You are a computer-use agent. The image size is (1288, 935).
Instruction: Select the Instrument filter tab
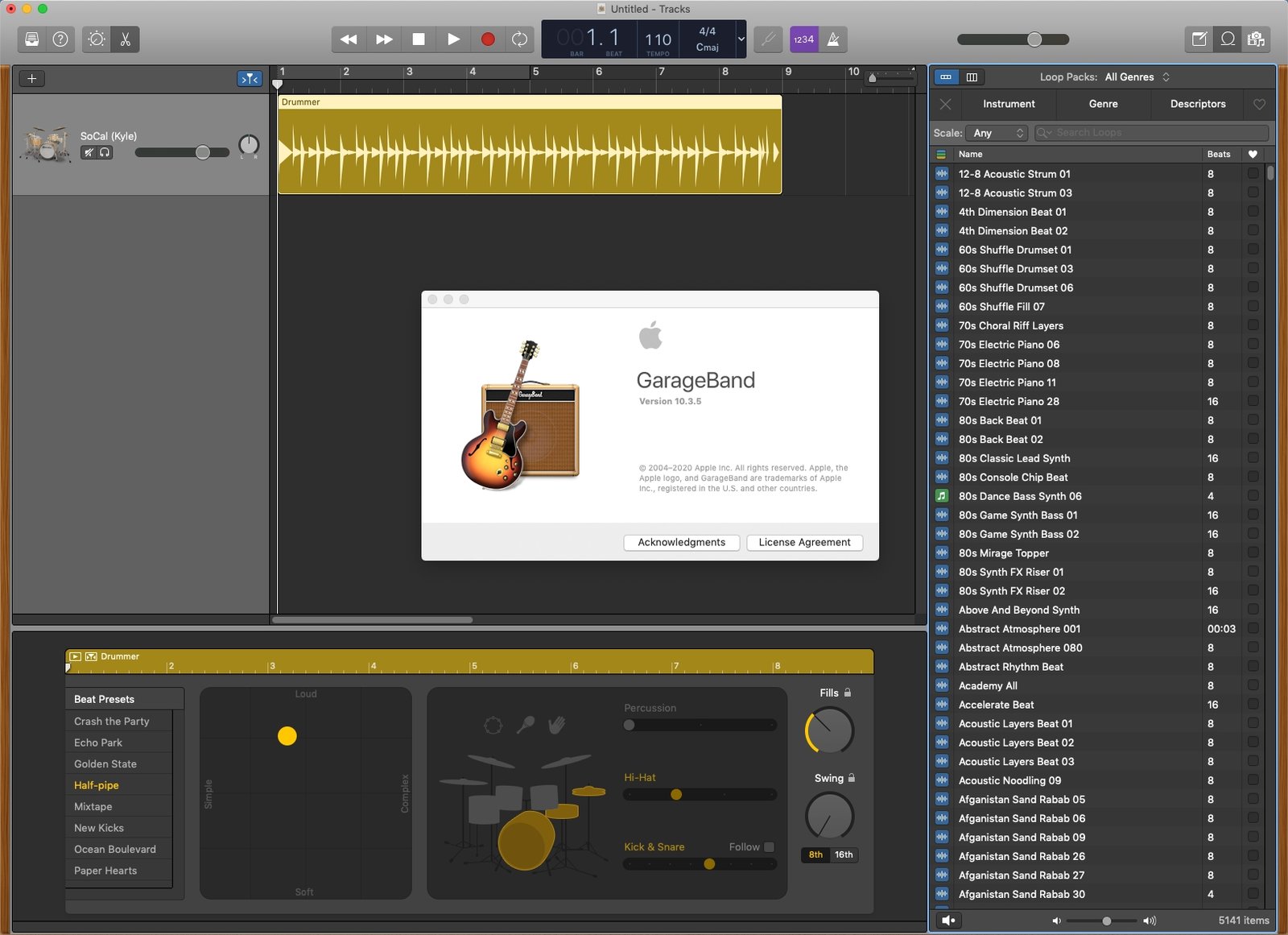1009,104
